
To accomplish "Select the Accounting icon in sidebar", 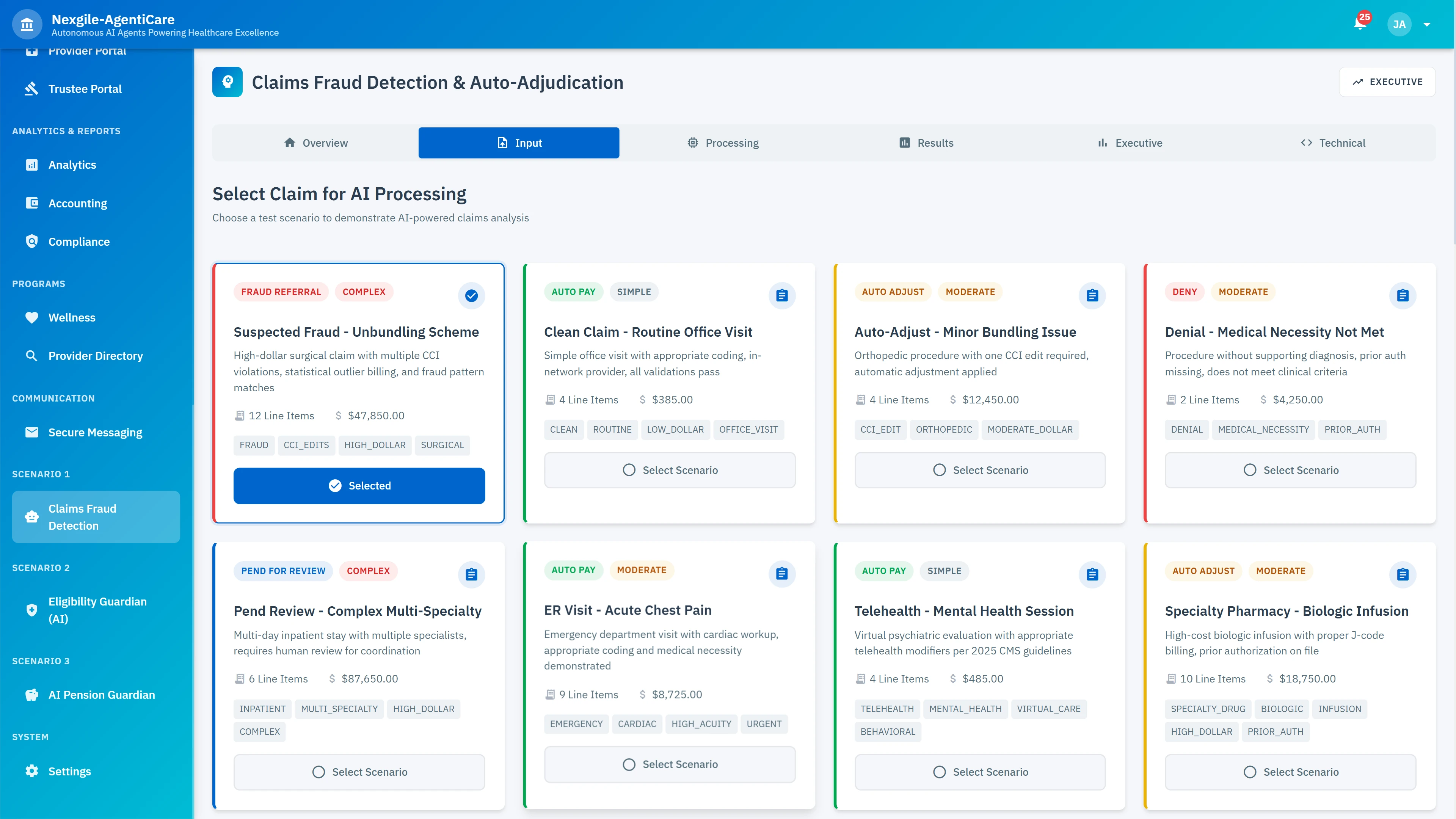I will tap(31, 203).
